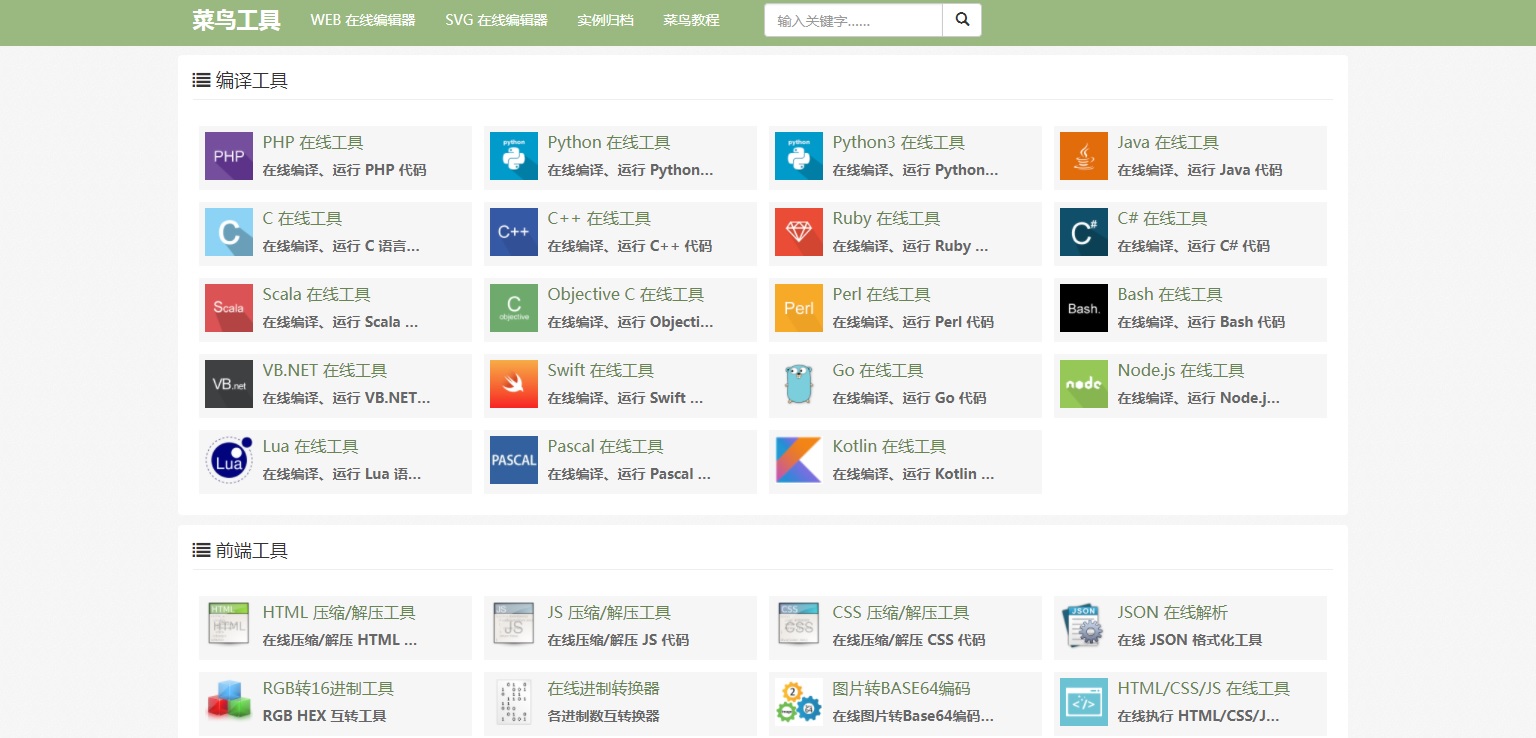Click into the keyword search field
The height and width of the screenshot is (738, 1536).
click(852, 20)
